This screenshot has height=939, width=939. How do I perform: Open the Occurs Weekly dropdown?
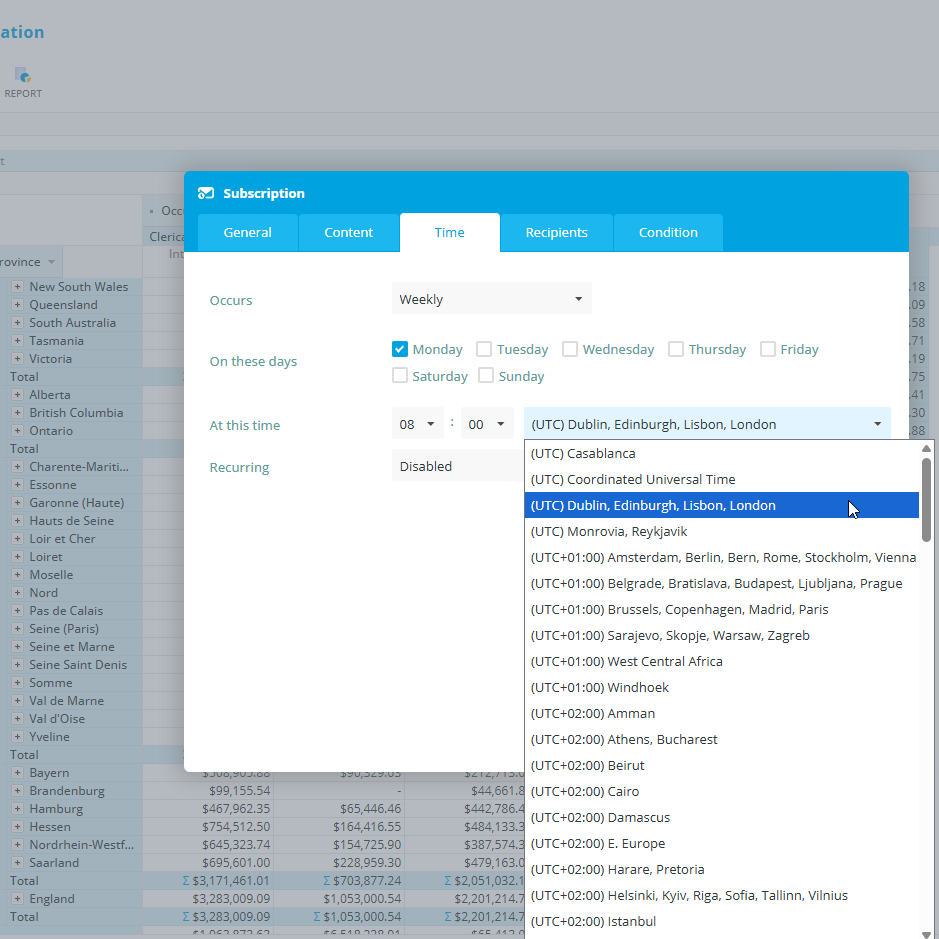click(x=491, y=299)
